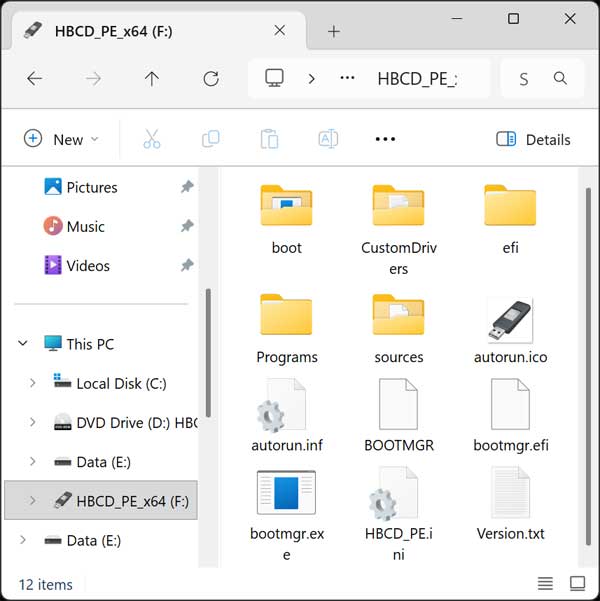The height and width of the screenshot is (601, 600).
Task: Select the HBCD_PE.ini file
Action: [x=399, y=514]
